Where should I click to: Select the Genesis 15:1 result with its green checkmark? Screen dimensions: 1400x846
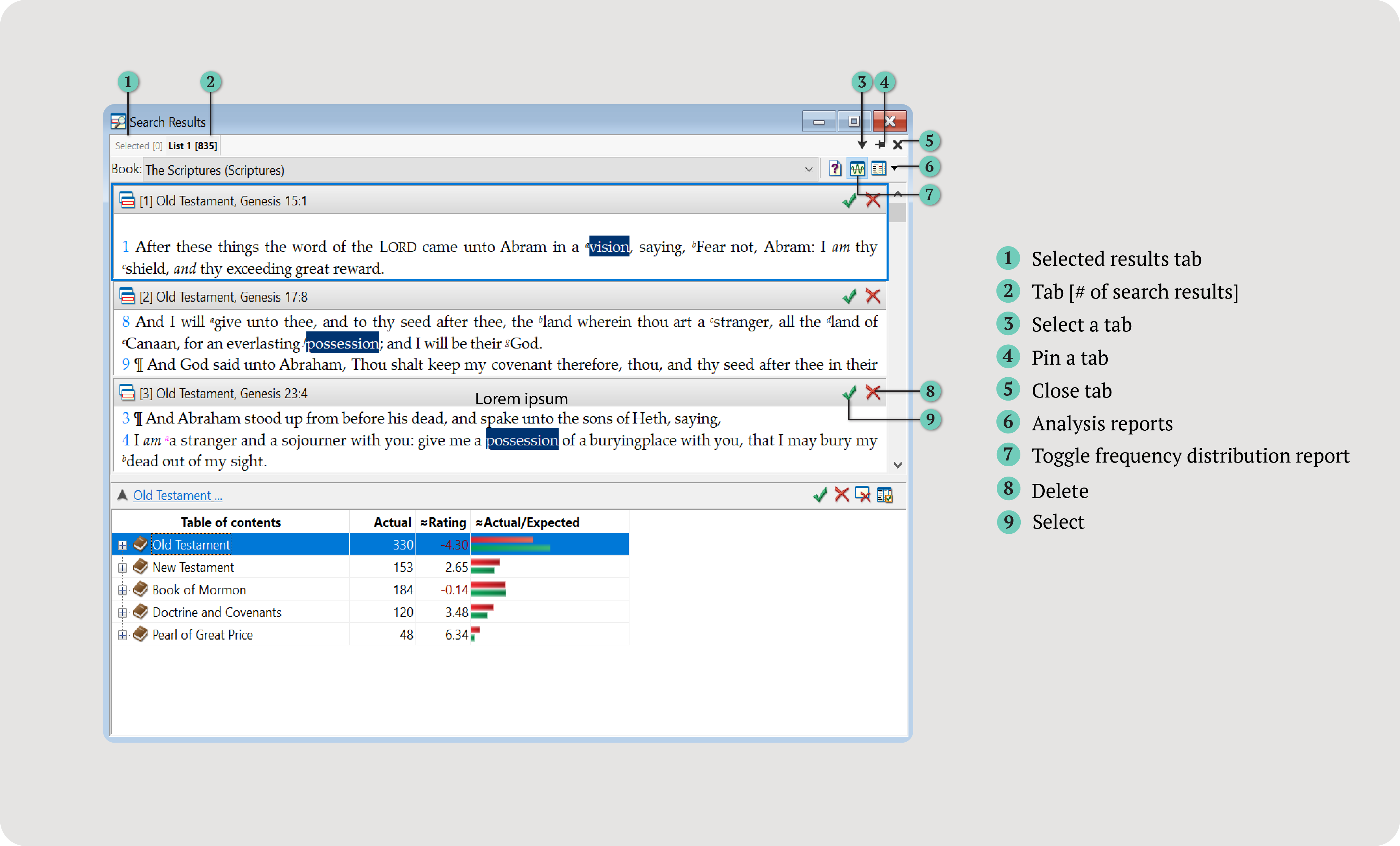point(849,201)
